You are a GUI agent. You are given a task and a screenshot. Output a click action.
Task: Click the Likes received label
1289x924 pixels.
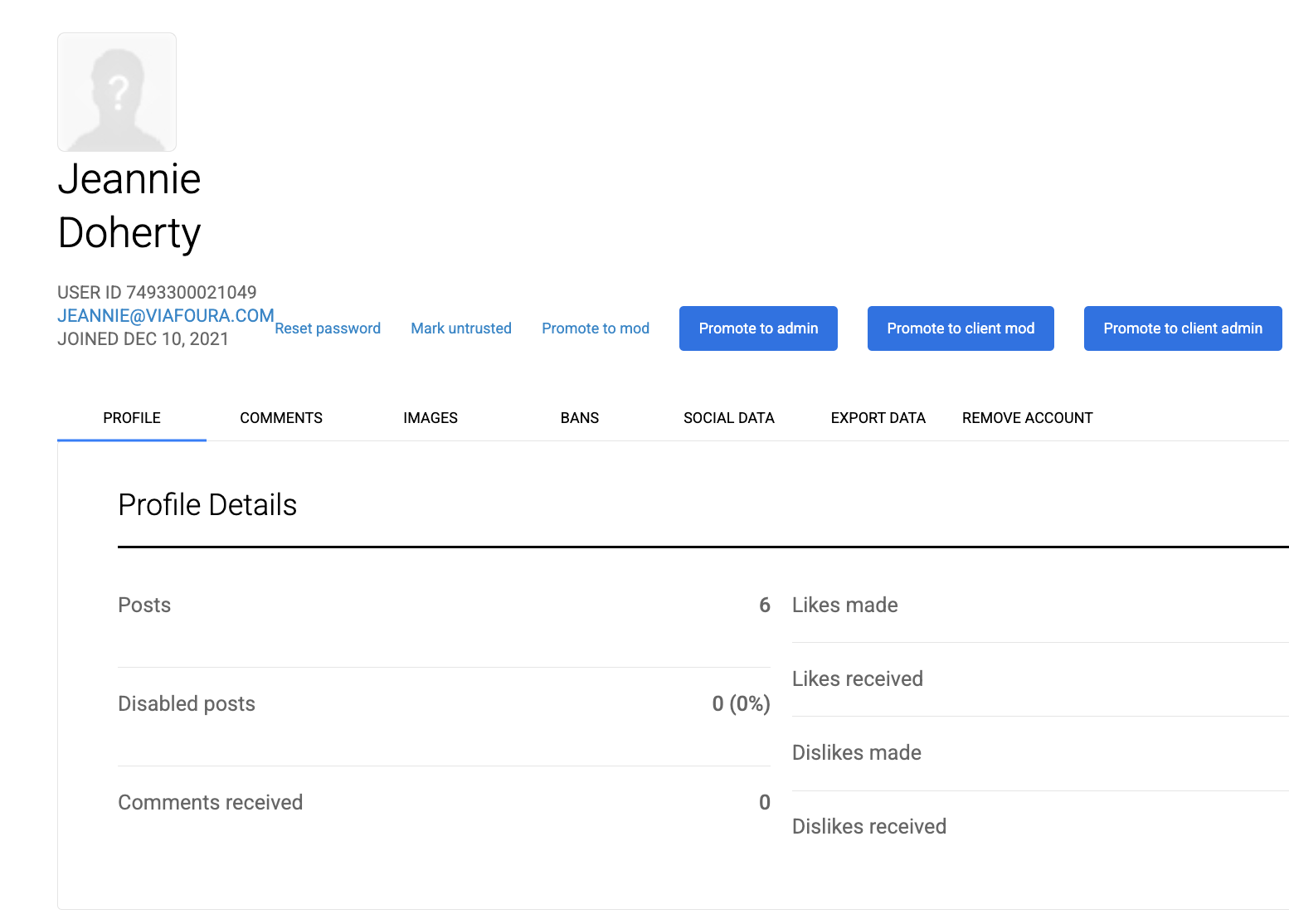coord(858,679)
